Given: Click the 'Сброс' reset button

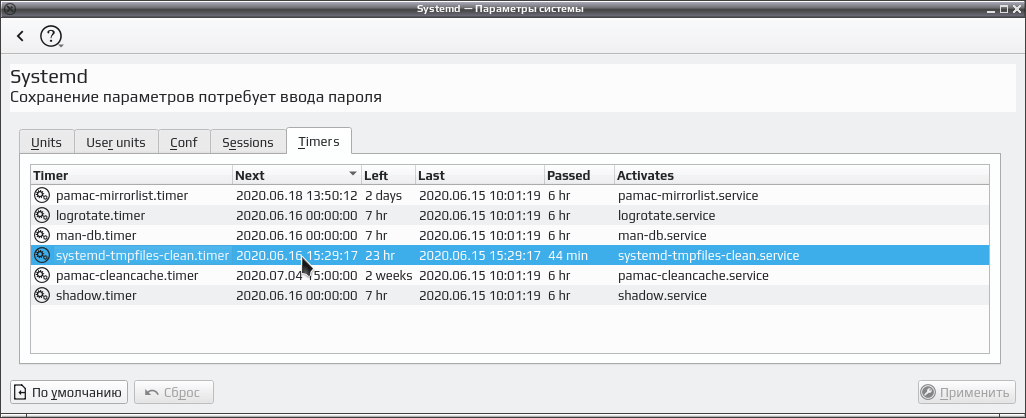Looking at the screenshot, I should pos(173,392).
